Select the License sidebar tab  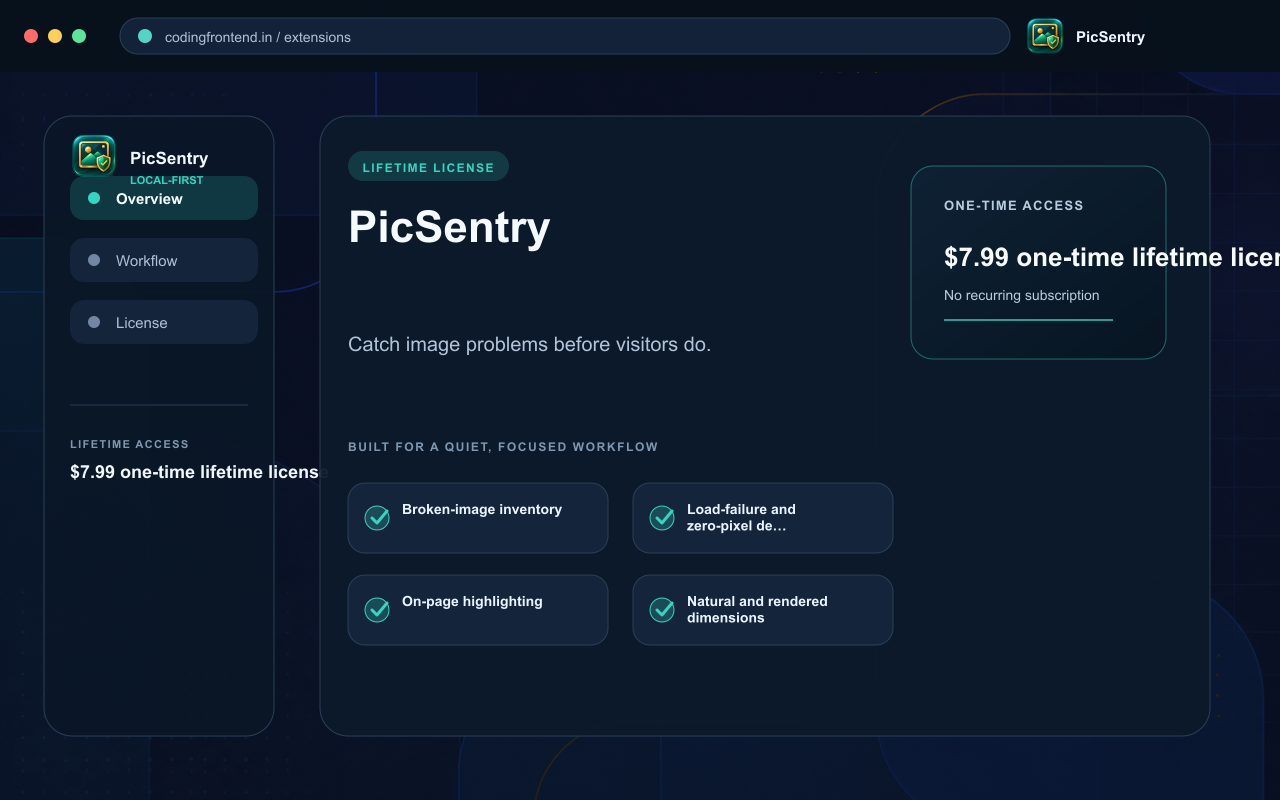tap(164, 322)
